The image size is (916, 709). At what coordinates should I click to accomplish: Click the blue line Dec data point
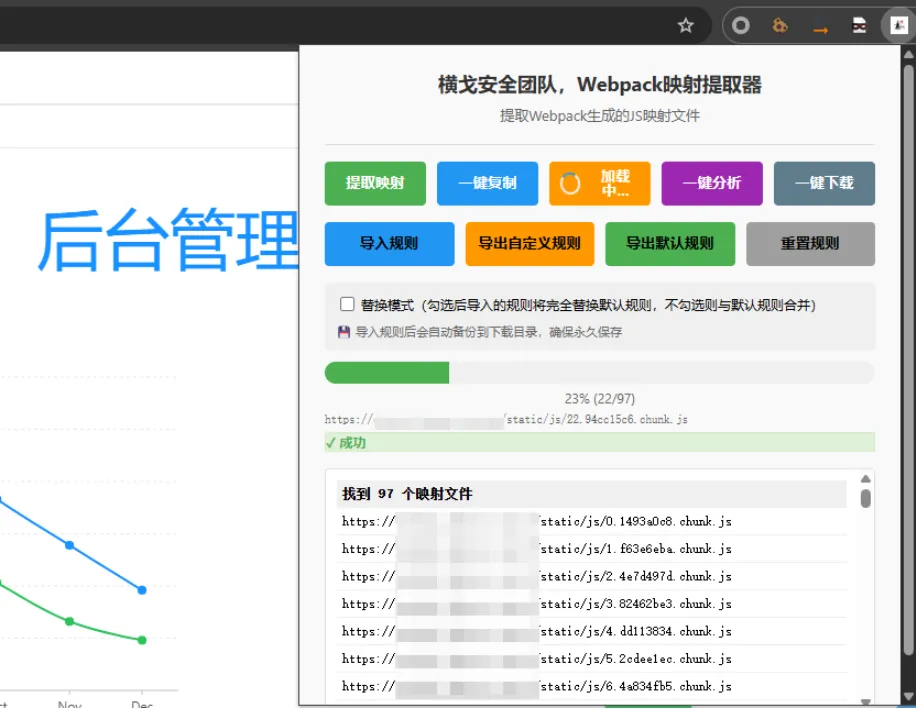(x=142, y=590)
